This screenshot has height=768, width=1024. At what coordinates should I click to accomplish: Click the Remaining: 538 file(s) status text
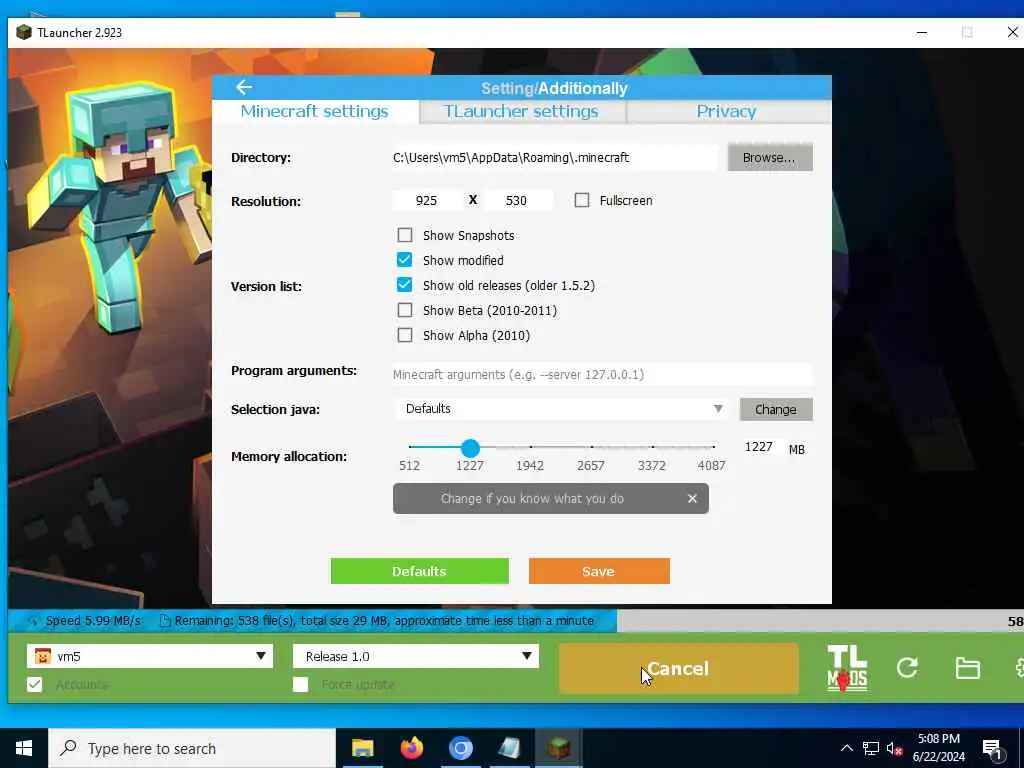click(x=384, y=620)
